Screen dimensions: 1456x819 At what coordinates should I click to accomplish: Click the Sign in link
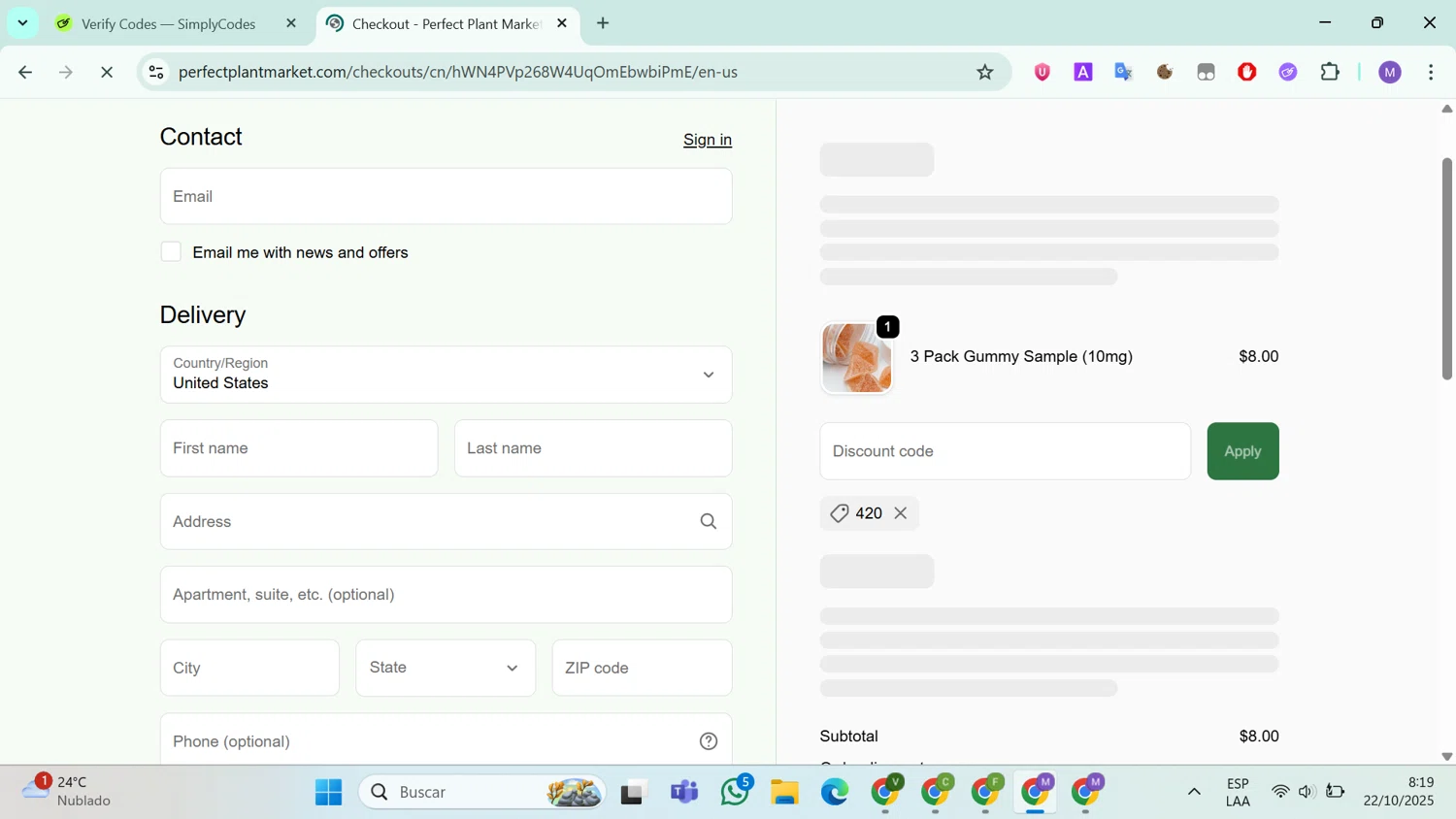pyautogui.click(x=708, y=140)
